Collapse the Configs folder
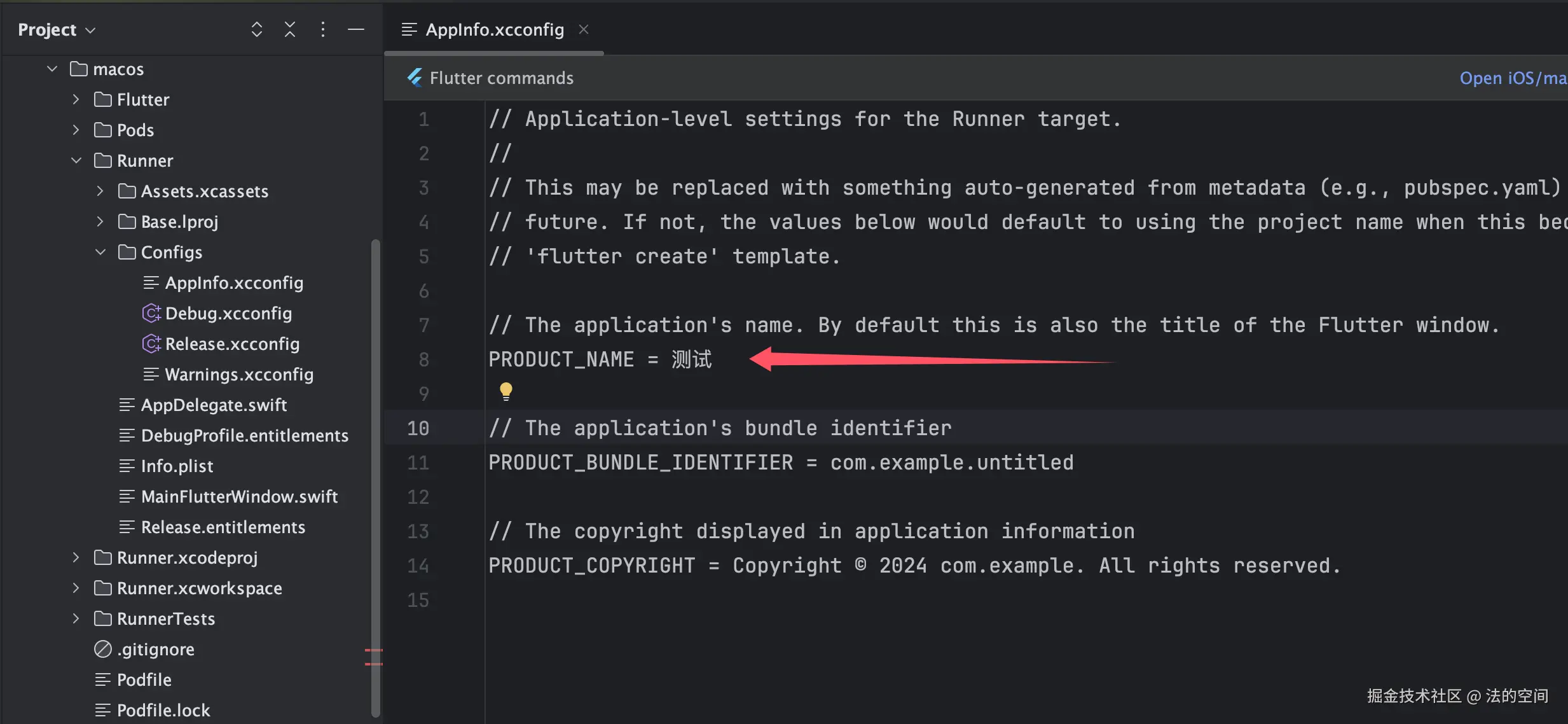 (100, 252)
